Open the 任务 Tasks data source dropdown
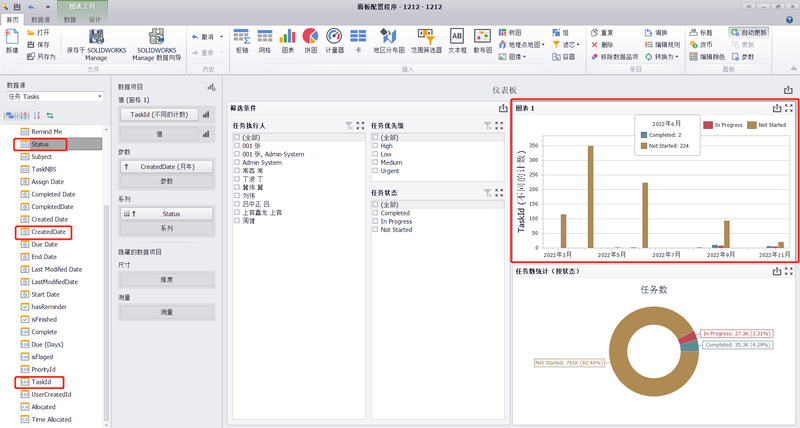Viewport: 800px width, 428px height. point(99,96)
